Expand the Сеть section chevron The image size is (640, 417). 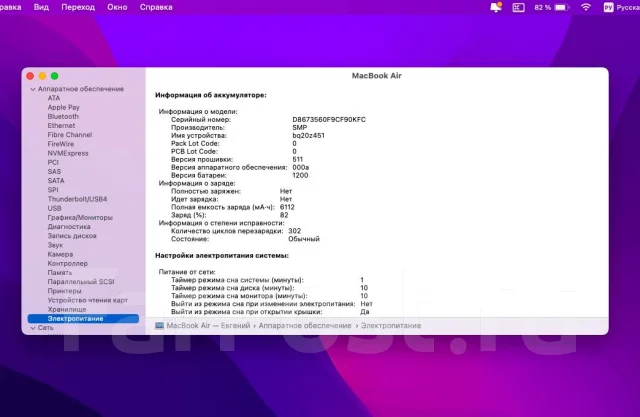tap(33, 328)
